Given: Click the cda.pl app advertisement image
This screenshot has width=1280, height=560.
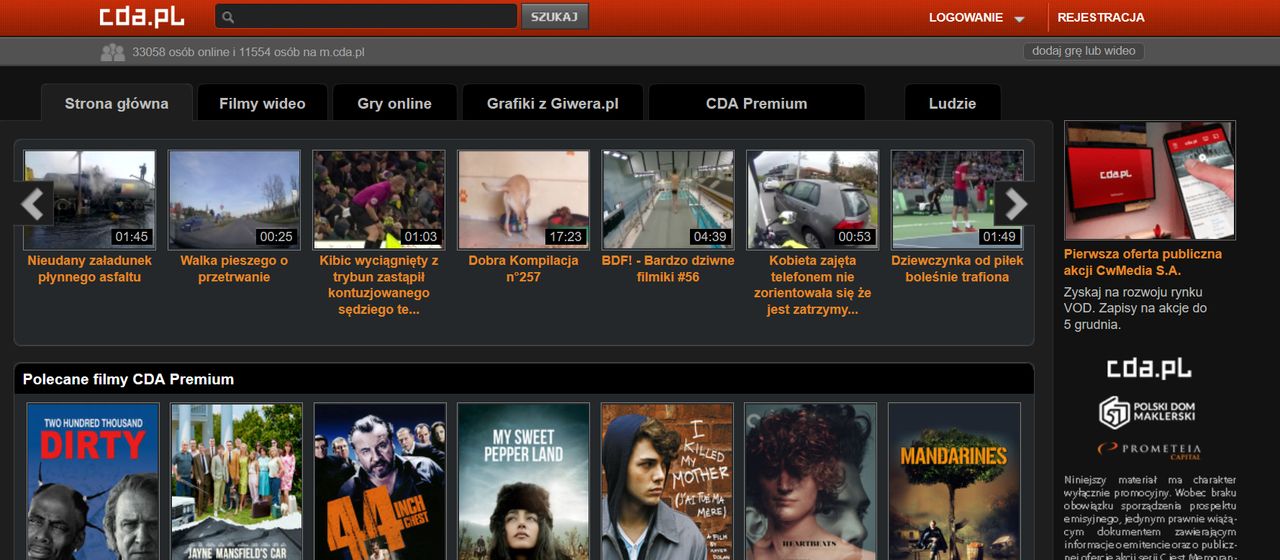Looking at the screenshot, I should tap(1150, 180).
